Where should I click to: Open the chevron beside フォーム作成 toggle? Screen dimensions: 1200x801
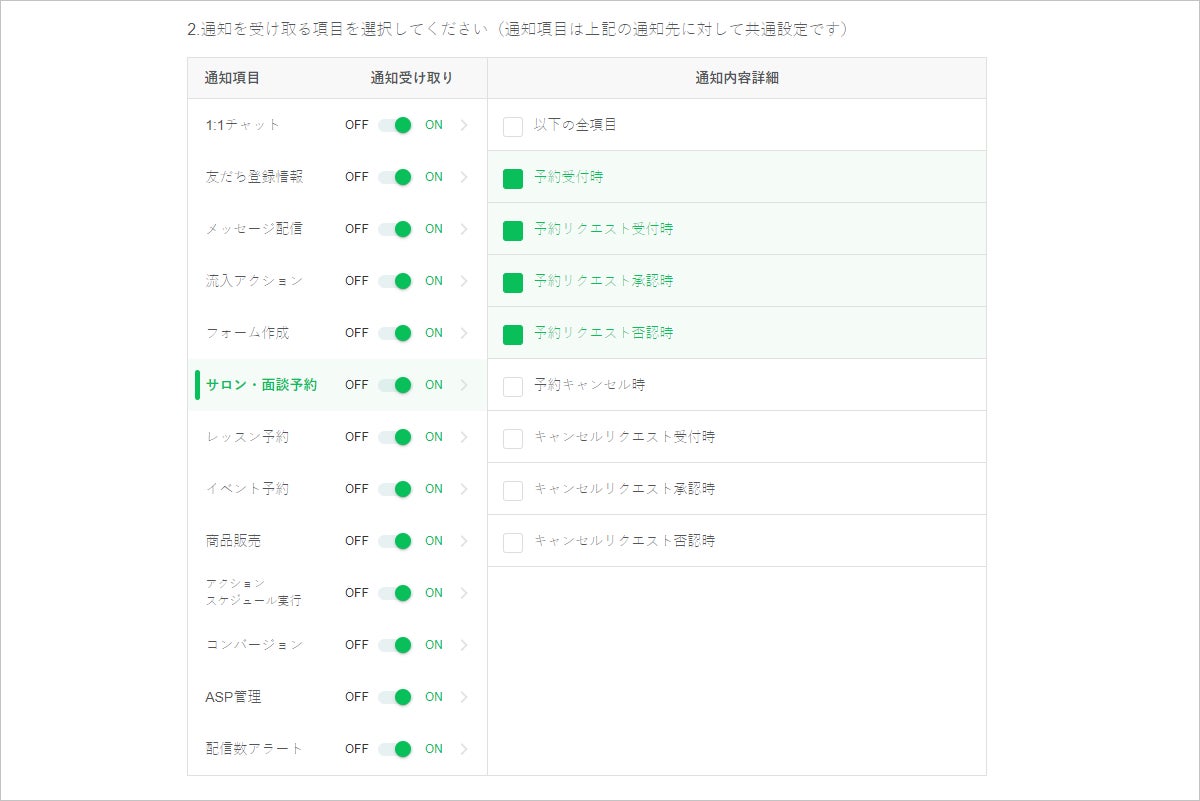click(x=464, y=333)
